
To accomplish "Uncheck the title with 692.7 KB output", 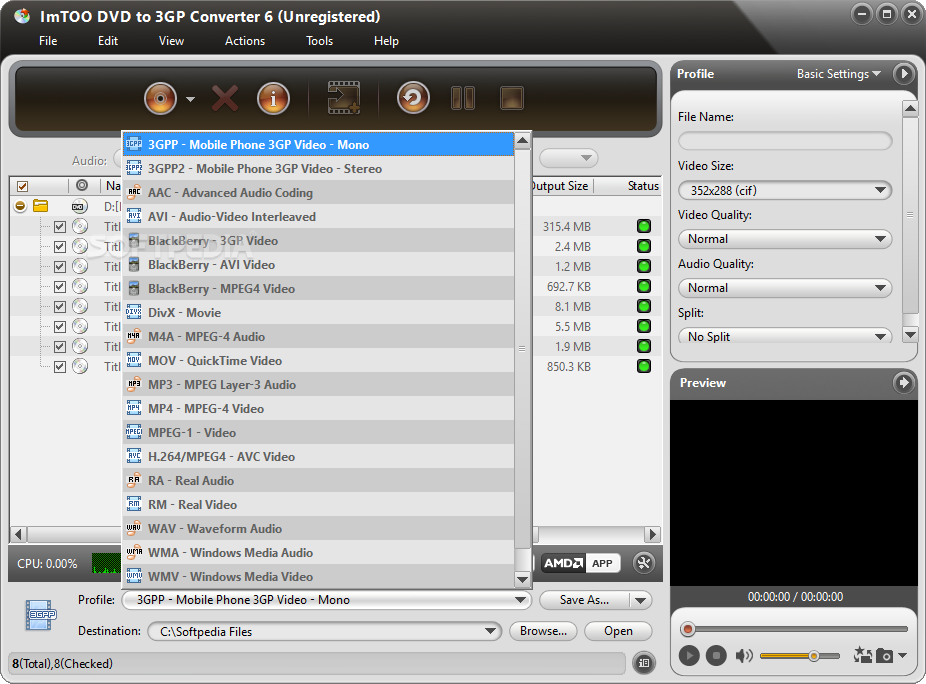I will (60, 287).
